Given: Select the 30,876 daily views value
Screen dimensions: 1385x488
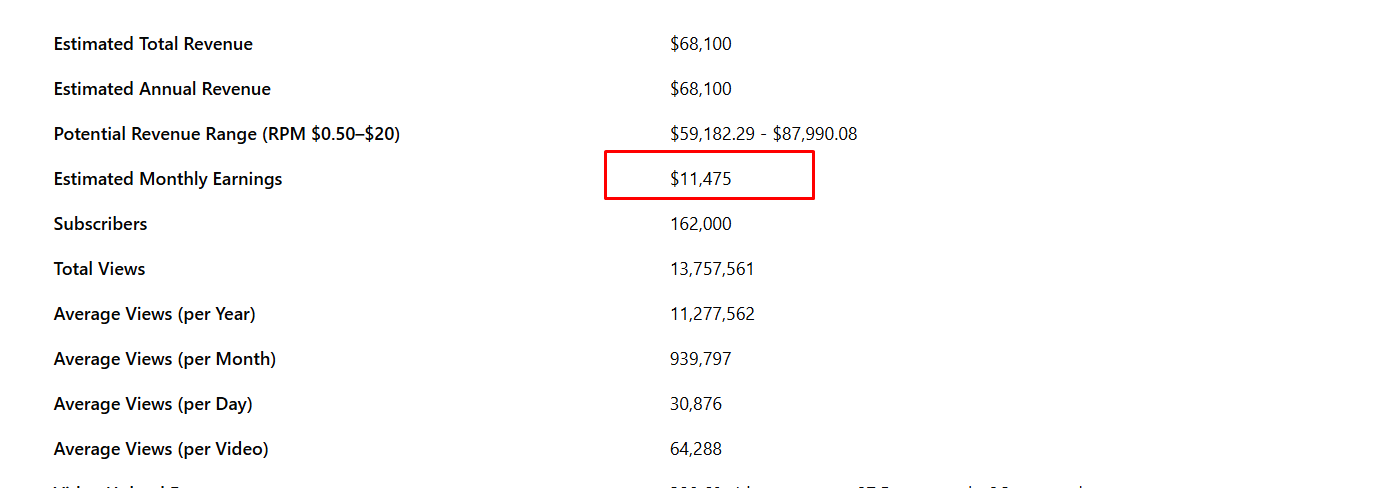Looking at the screenshot, I should 696,404.
